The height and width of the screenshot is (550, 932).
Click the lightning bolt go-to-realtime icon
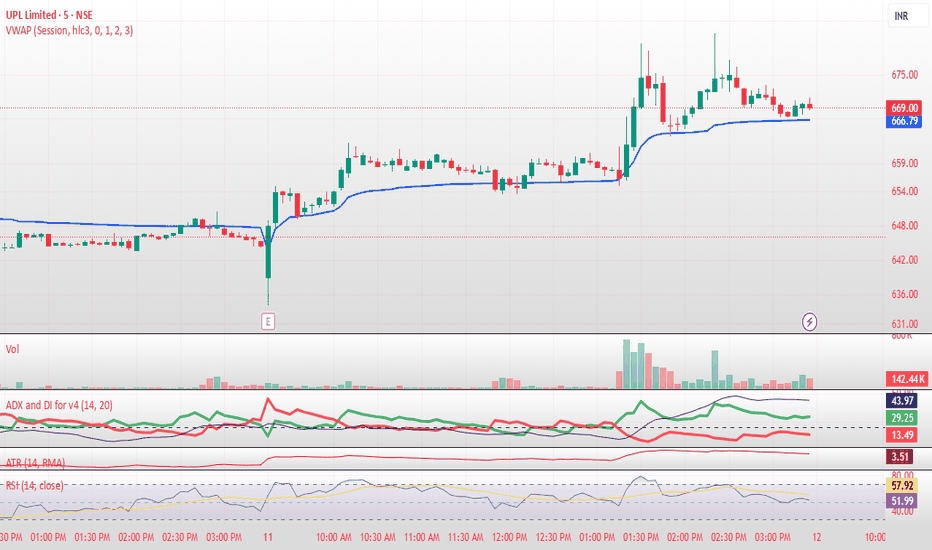[x=809, y=322]
